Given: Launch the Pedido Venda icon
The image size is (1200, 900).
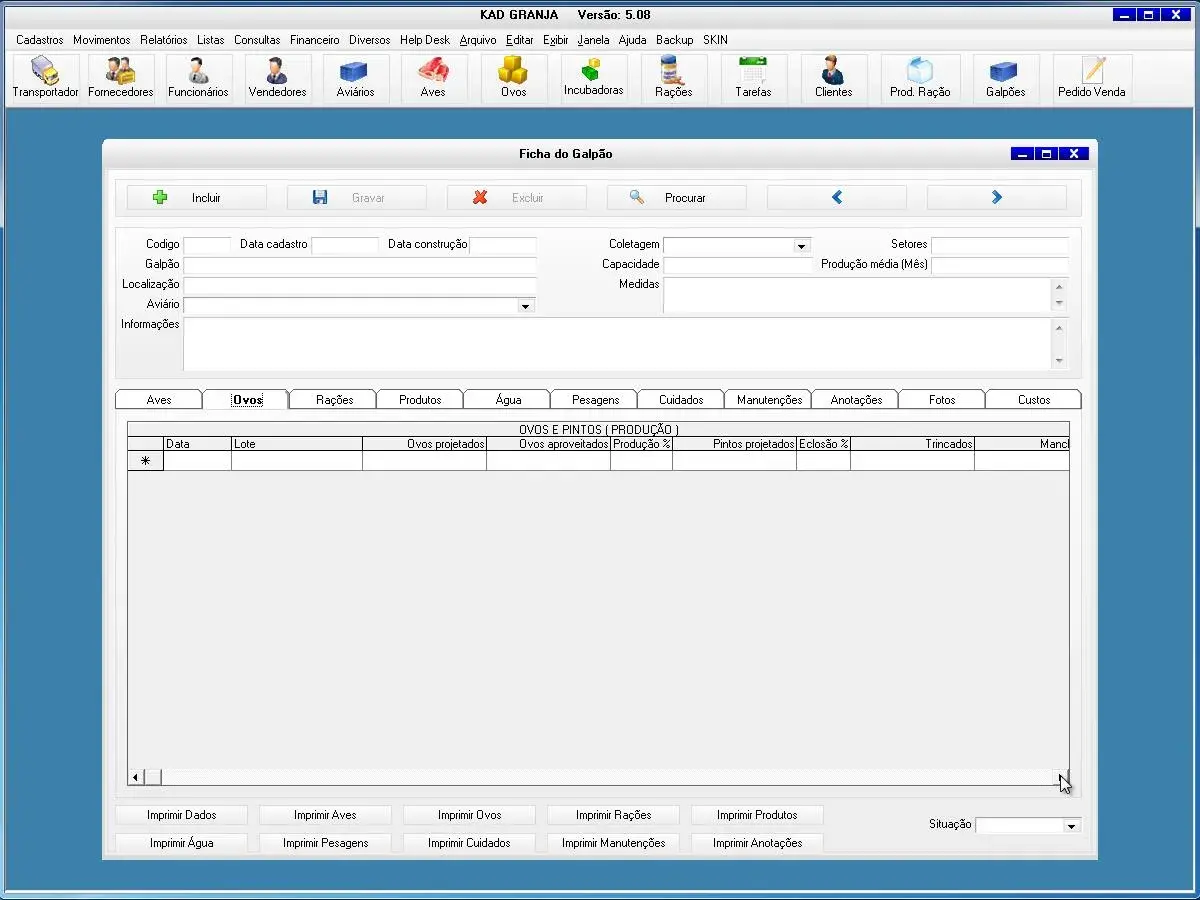Looking at the screenshot, I should 1091,78.
